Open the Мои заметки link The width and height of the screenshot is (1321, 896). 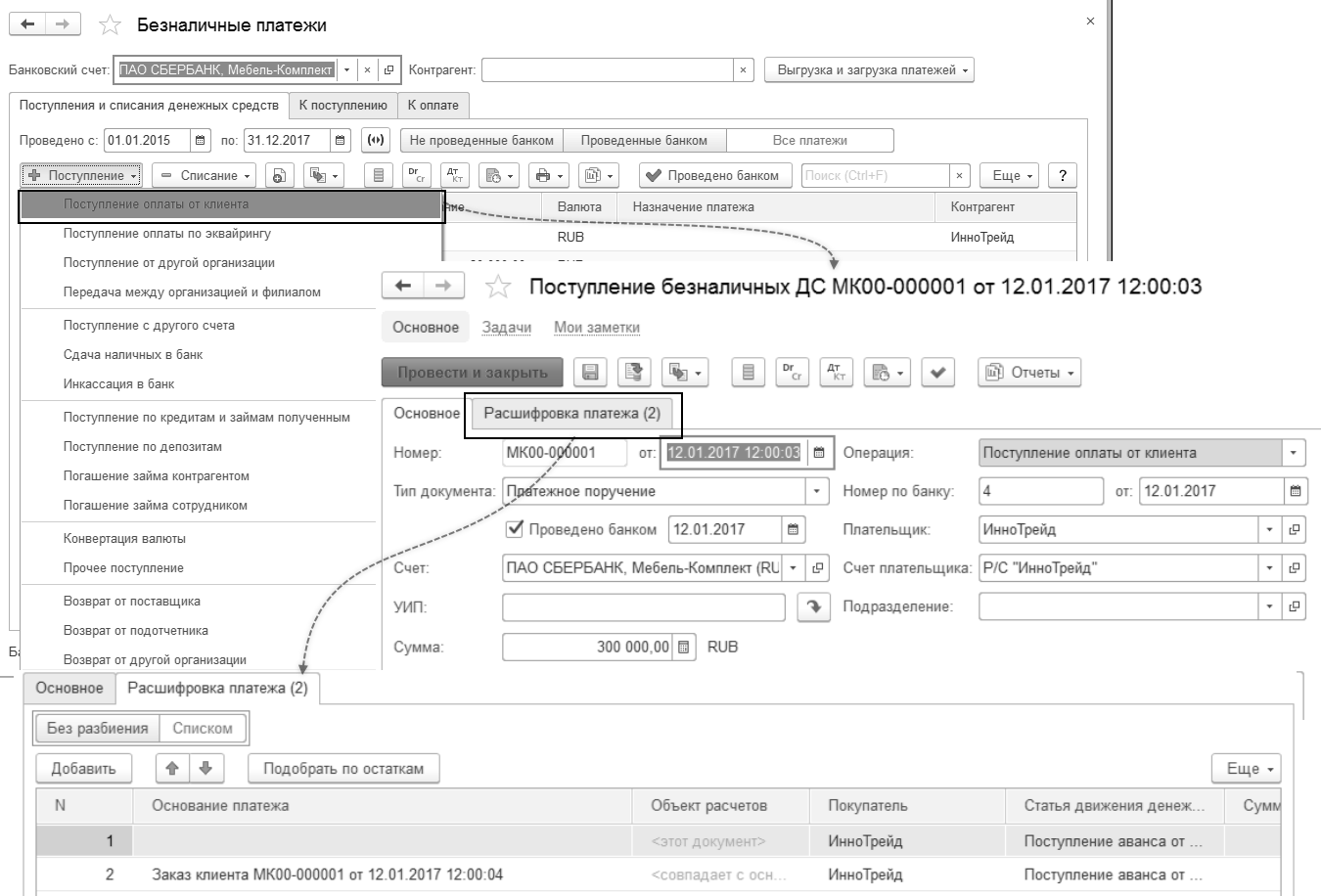[597, 328]
